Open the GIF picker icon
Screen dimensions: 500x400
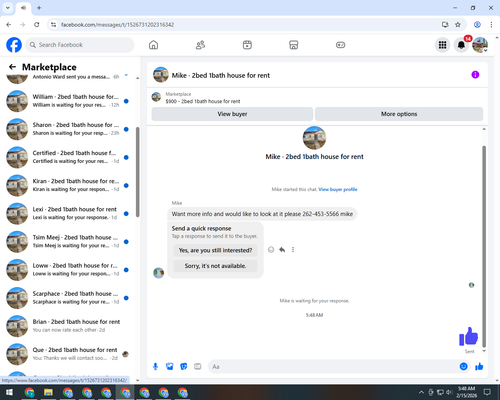198,367
